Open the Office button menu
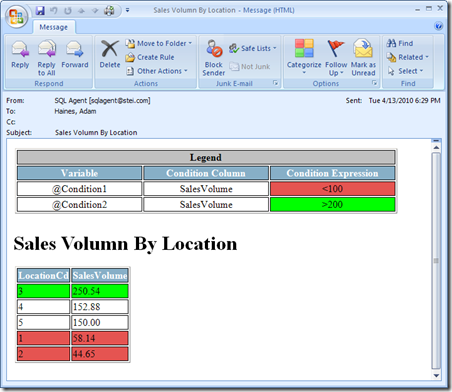 click(17, 16)
